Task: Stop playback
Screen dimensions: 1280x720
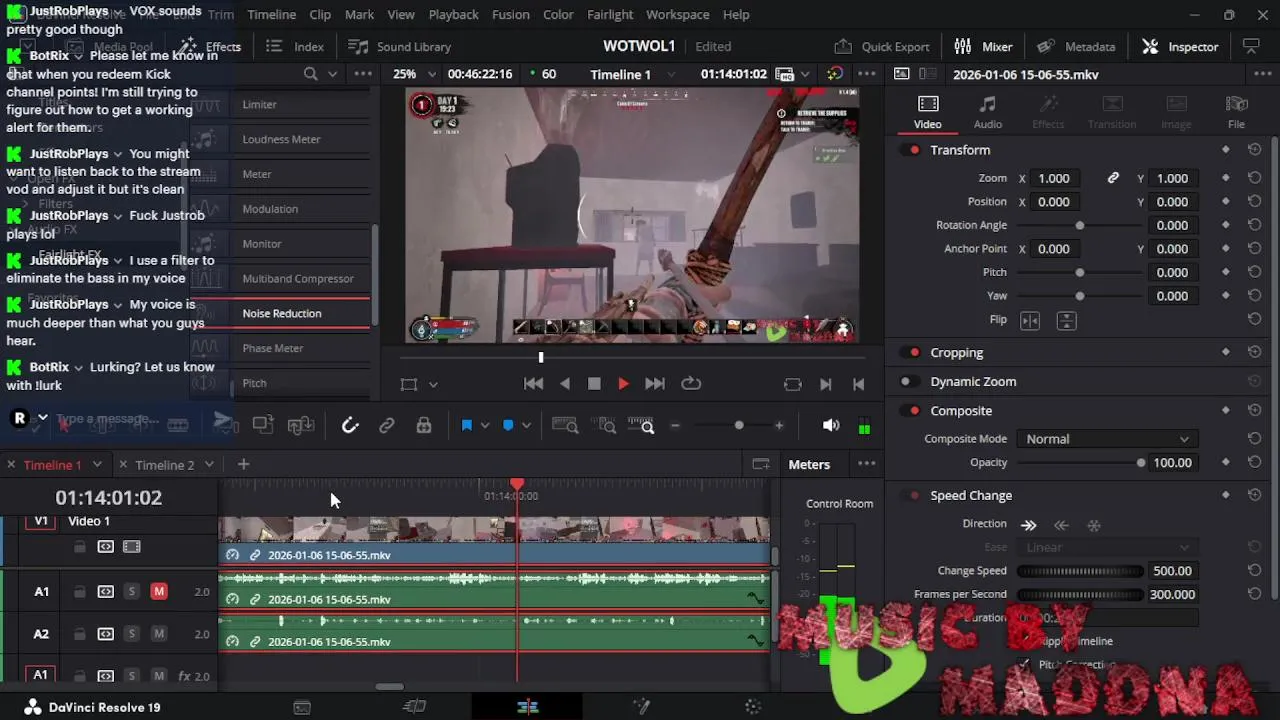Action: [x=594, y=384]
